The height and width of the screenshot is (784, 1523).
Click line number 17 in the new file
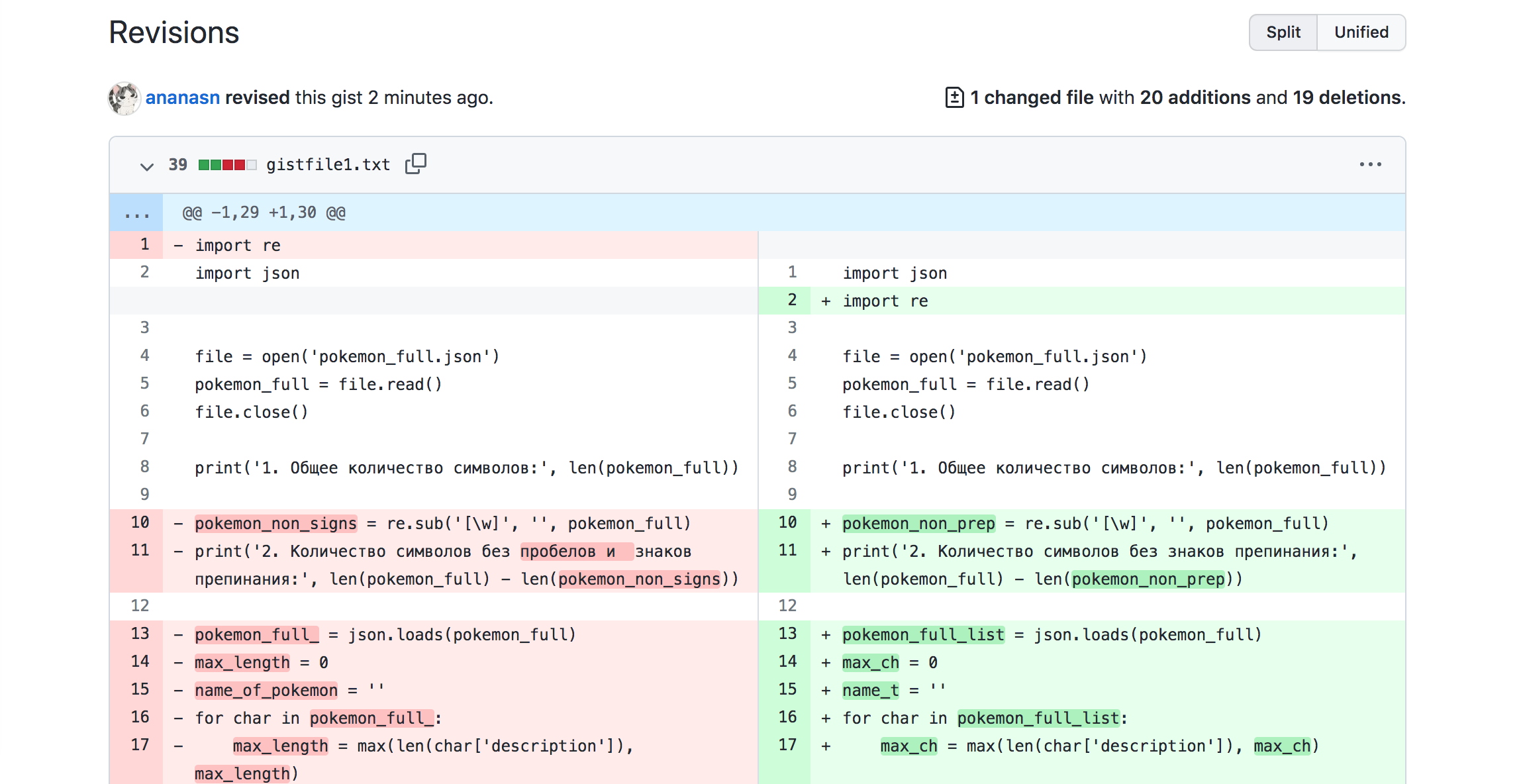click(x=787, y=745)
